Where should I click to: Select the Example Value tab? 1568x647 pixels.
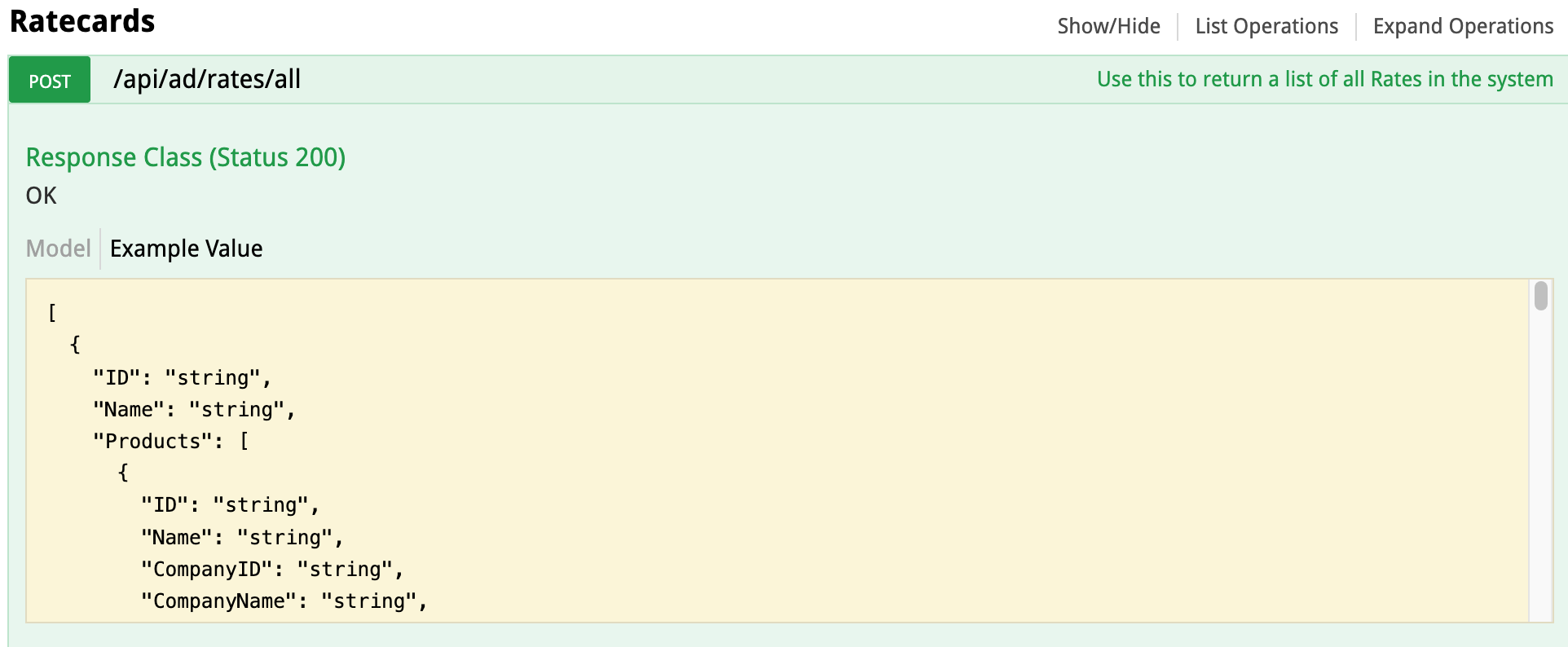coord(187,249)
